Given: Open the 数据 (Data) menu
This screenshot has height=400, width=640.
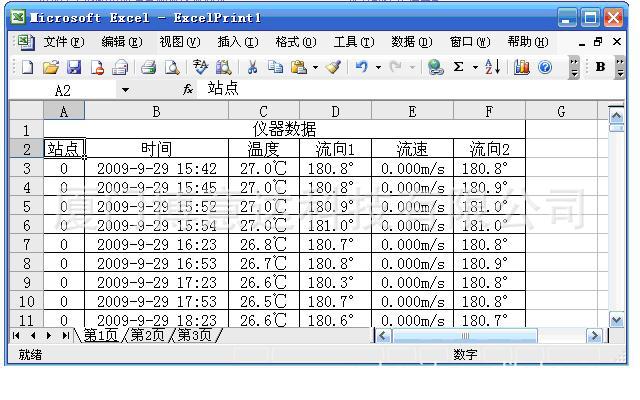Looking at the screenshot, I should (x=411, y=42).
